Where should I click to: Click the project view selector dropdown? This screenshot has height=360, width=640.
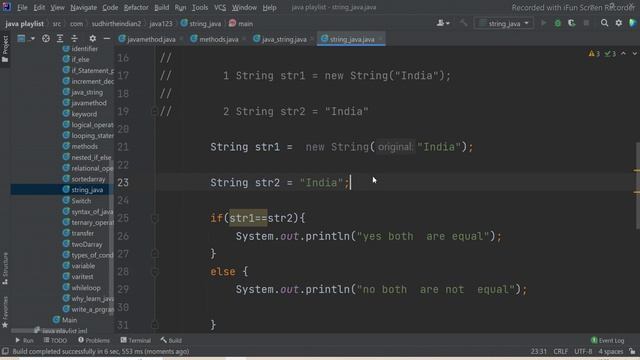(x=25, y=38)
